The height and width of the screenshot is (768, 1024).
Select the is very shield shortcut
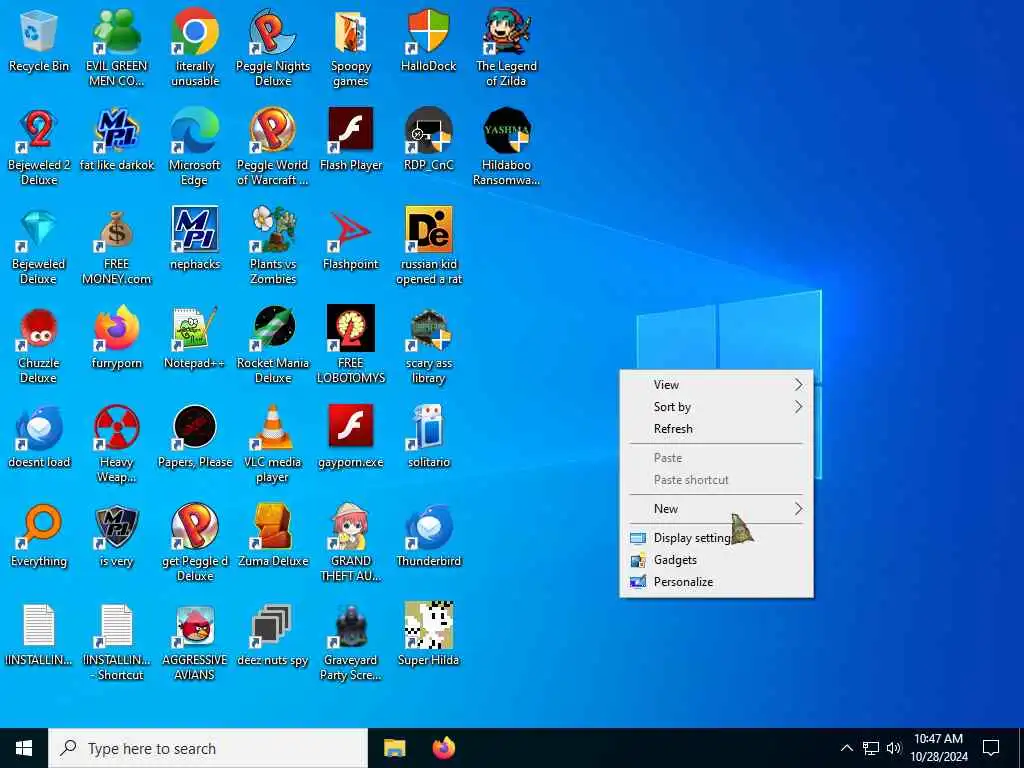[117, 536]
